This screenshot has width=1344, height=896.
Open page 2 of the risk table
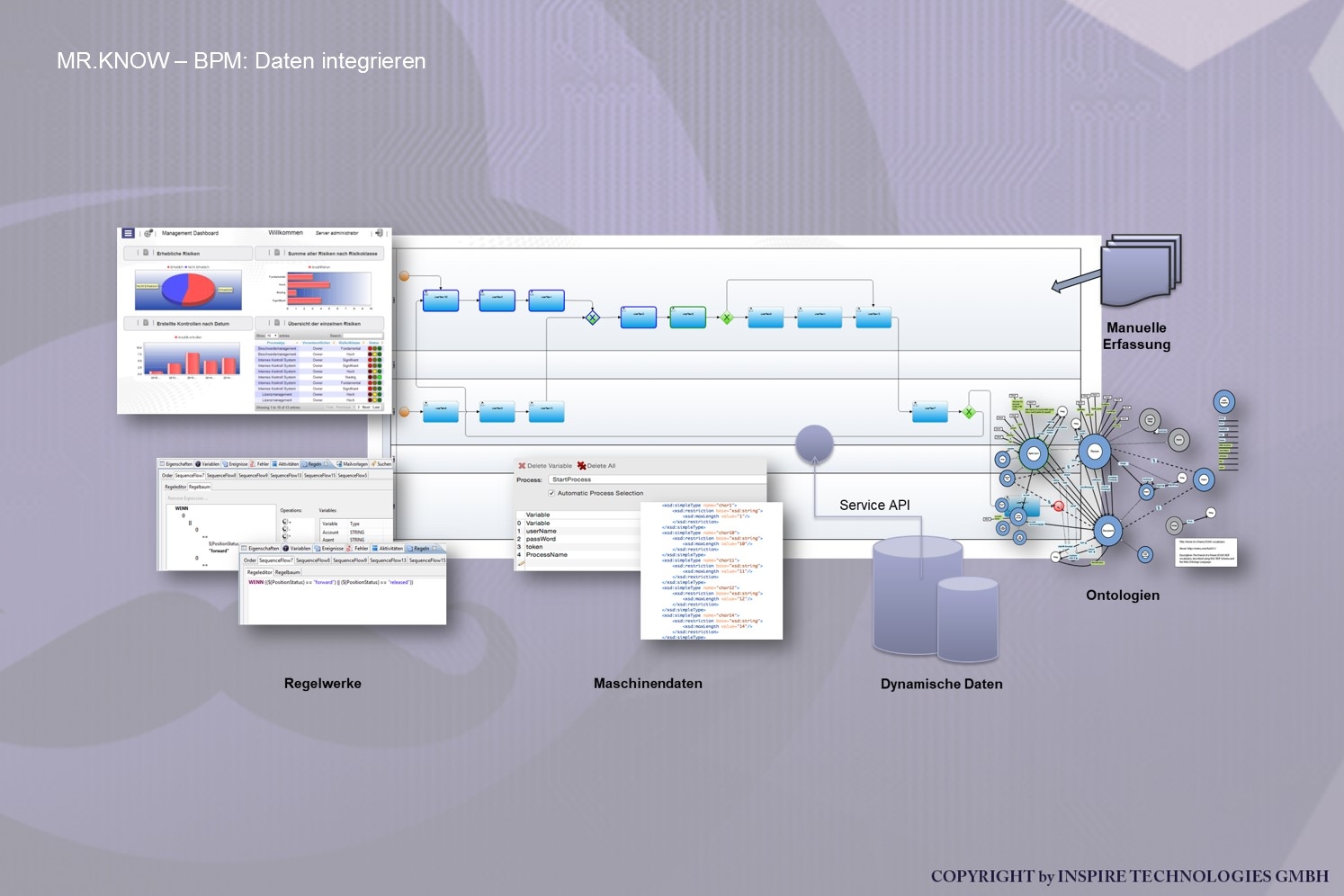[358, 407]
